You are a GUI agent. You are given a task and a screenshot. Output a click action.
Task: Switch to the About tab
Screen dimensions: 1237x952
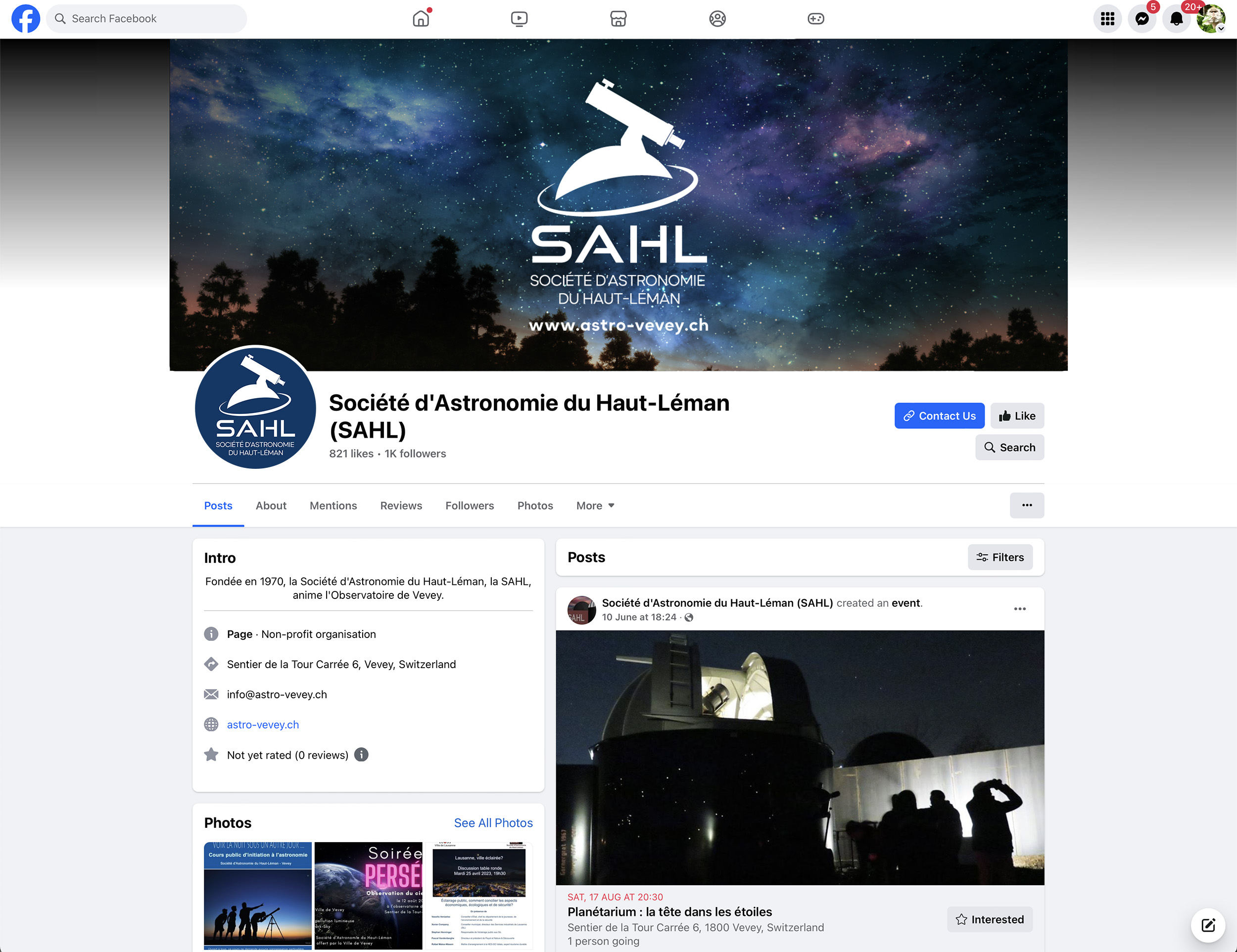click(271, 505)
